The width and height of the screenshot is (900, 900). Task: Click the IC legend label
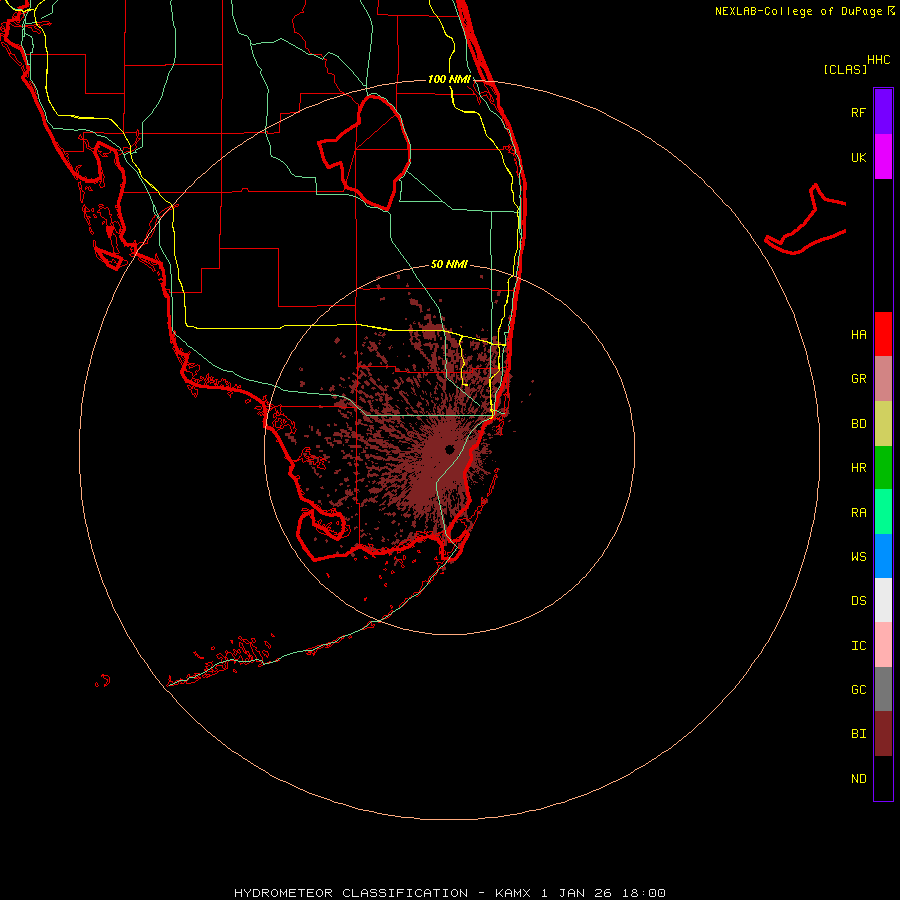[858, 646]
